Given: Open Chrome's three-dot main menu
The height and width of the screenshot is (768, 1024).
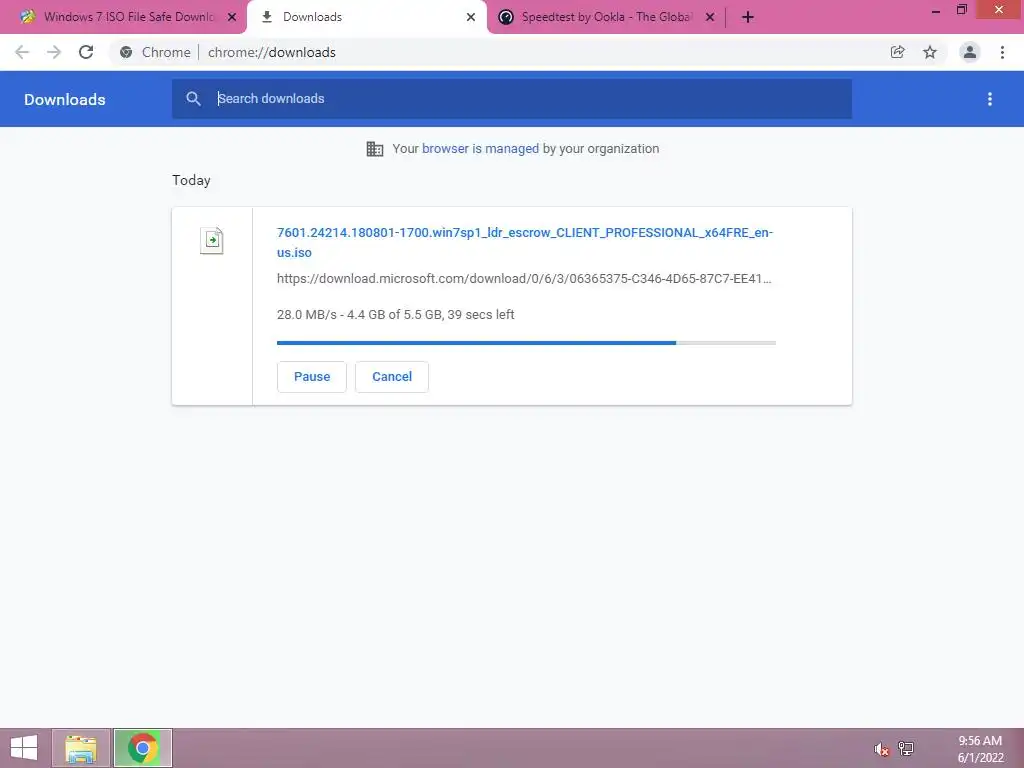Looking at the screenshot, I should click(1002, 52).
